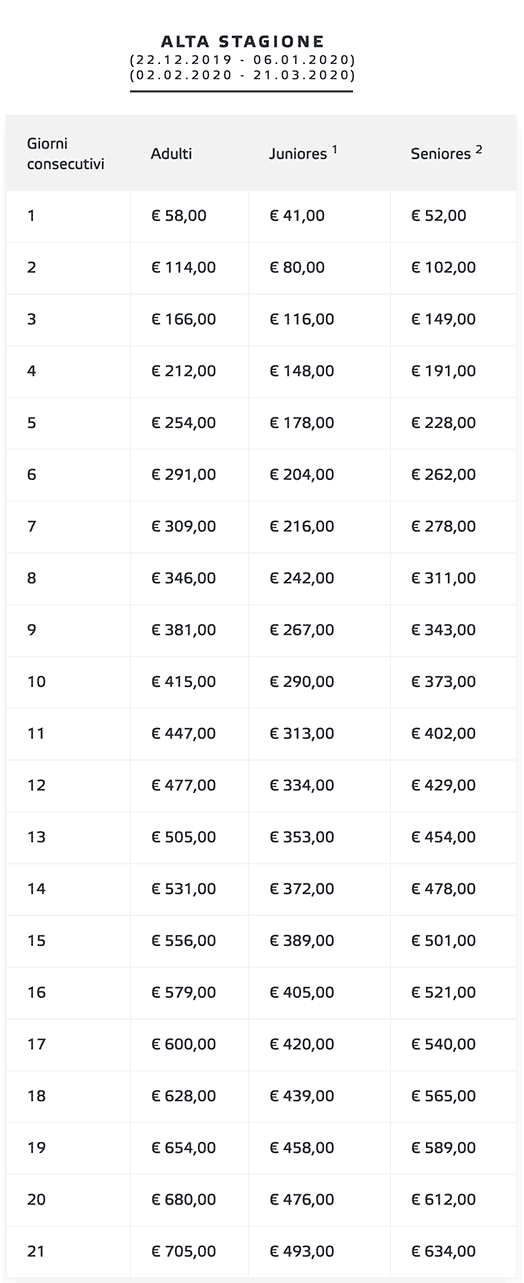Image resolution: width=524 pixels, height=1283 pixels.
Task: Click the senior 21-day price € 634,00
Action: pos(443,1251)
